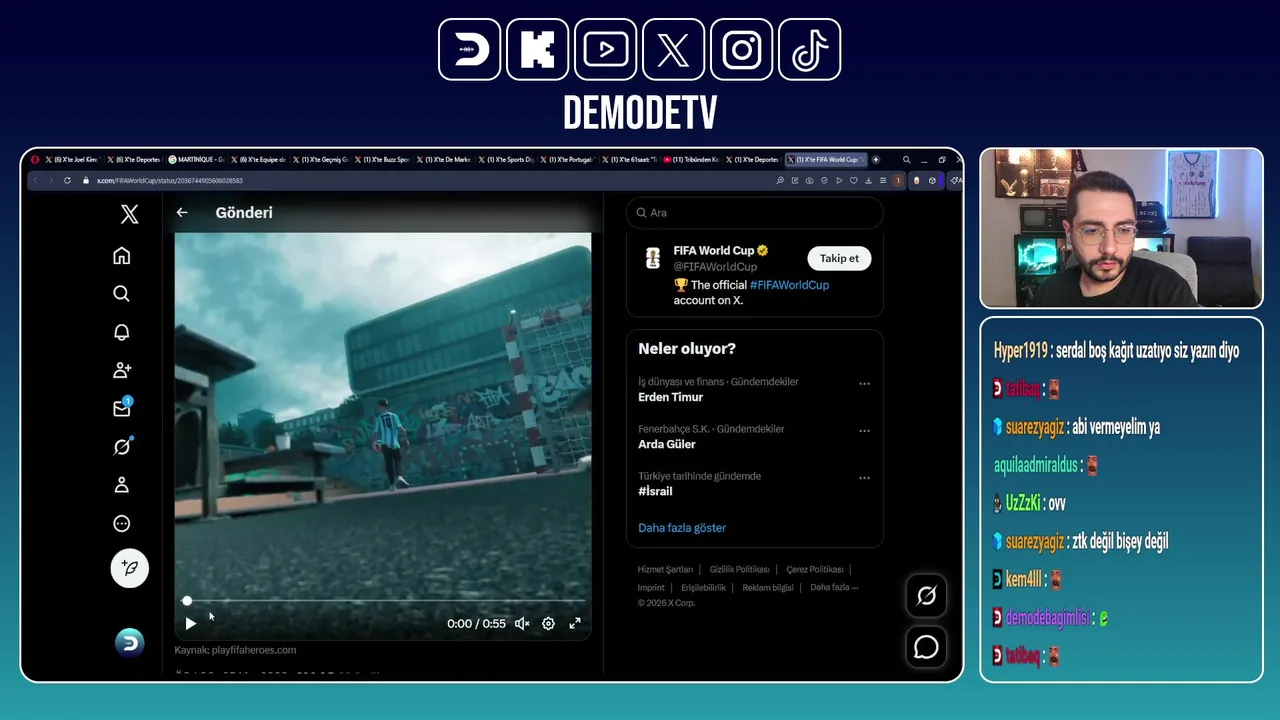Open the More circle-dots sidebar icon

121,523
